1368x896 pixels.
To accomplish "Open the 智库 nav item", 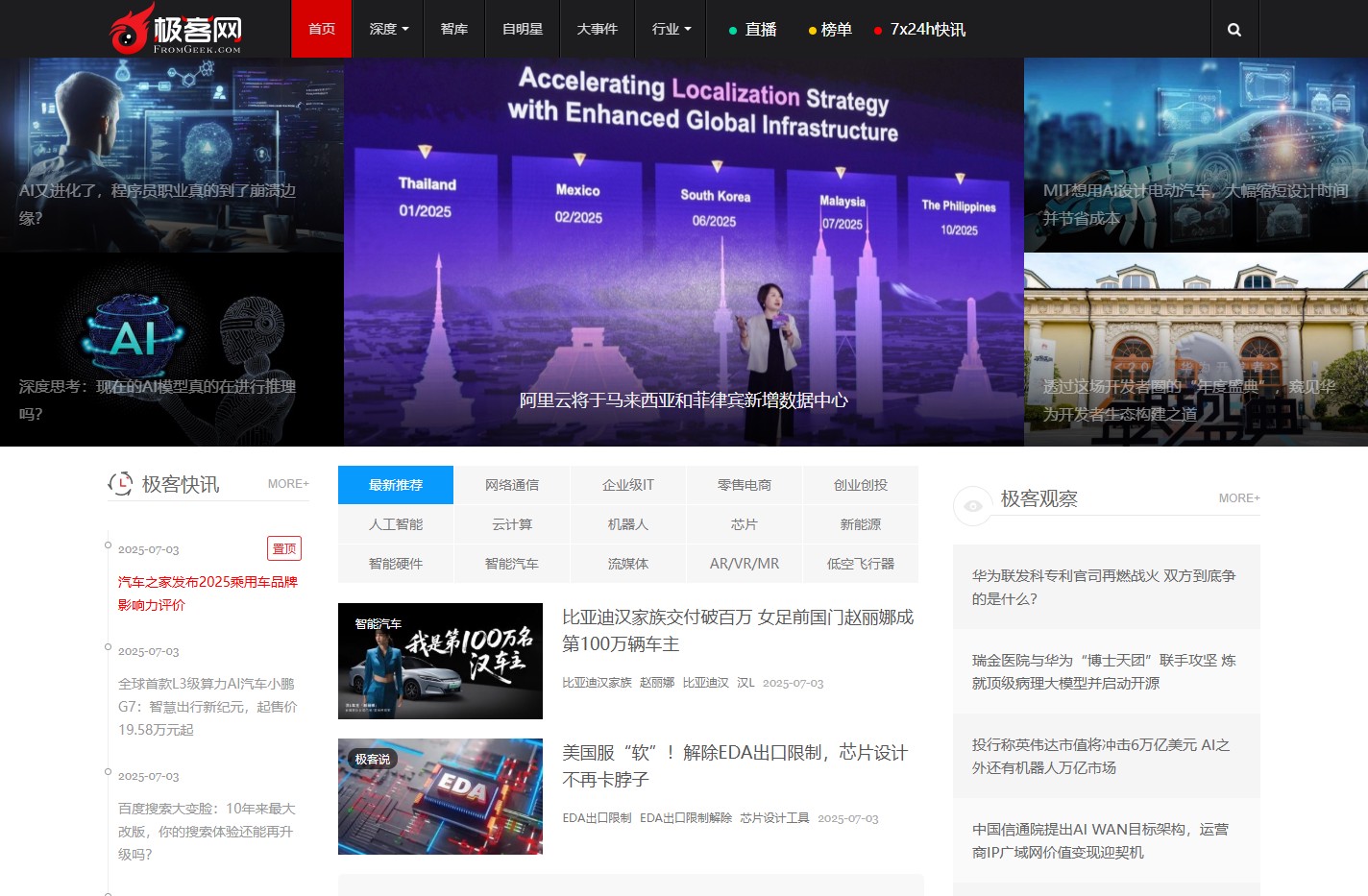I will tap(454, 29).
